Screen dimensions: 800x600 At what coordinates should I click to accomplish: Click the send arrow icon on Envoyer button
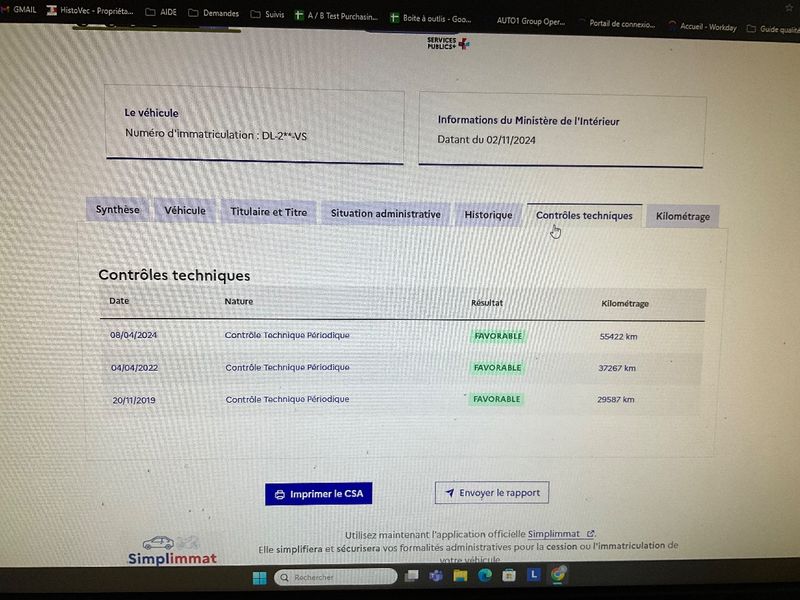click(449, 493)
